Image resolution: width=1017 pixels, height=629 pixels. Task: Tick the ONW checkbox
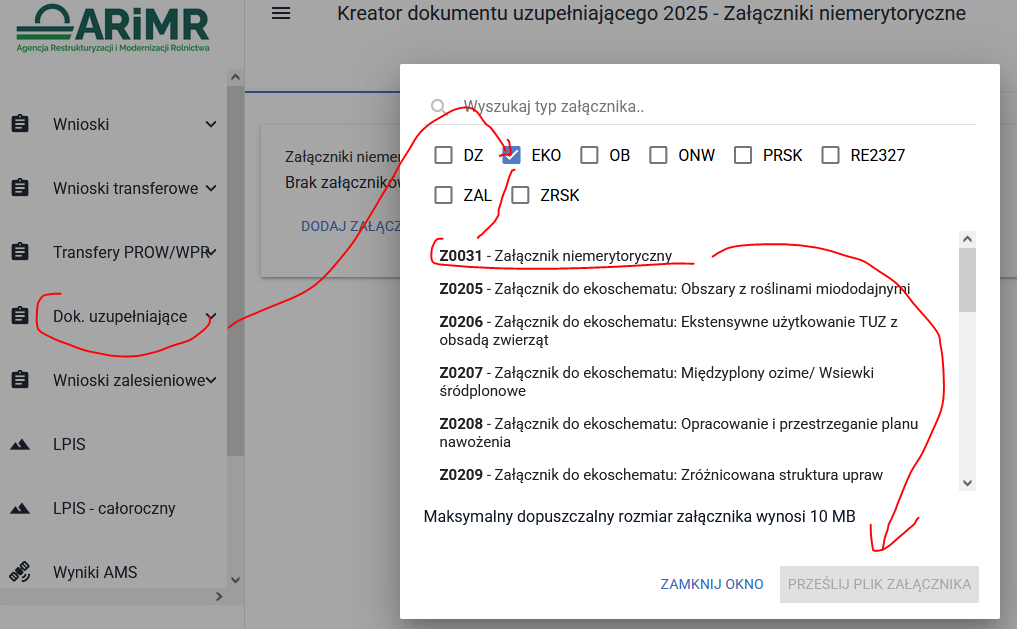[x=658, y=155]
